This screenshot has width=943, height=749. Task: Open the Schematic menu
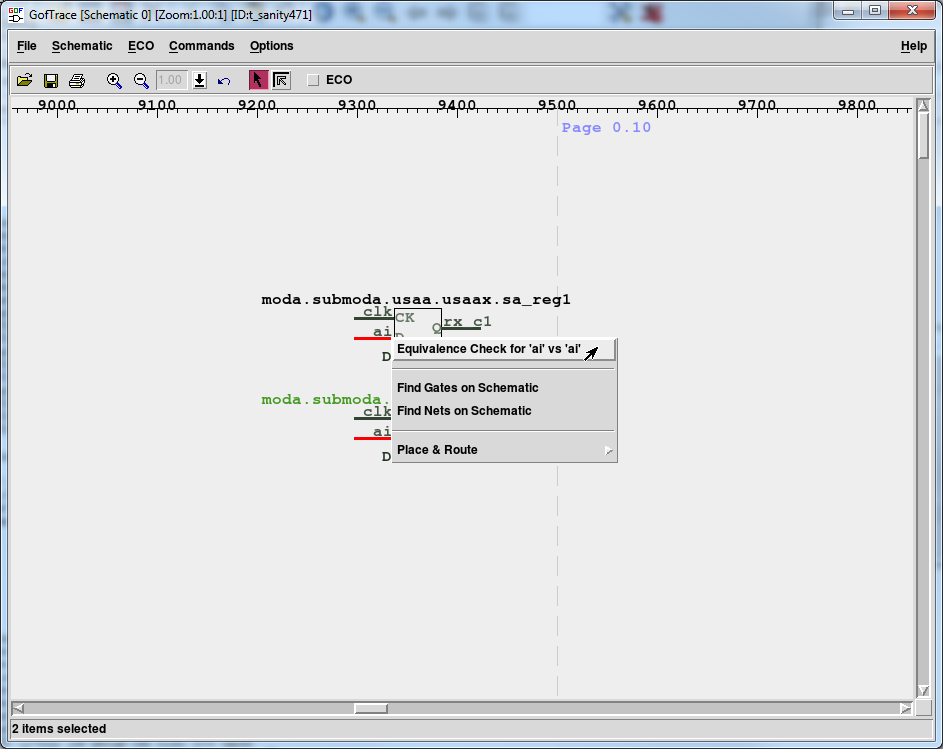[x=82, y=46]
